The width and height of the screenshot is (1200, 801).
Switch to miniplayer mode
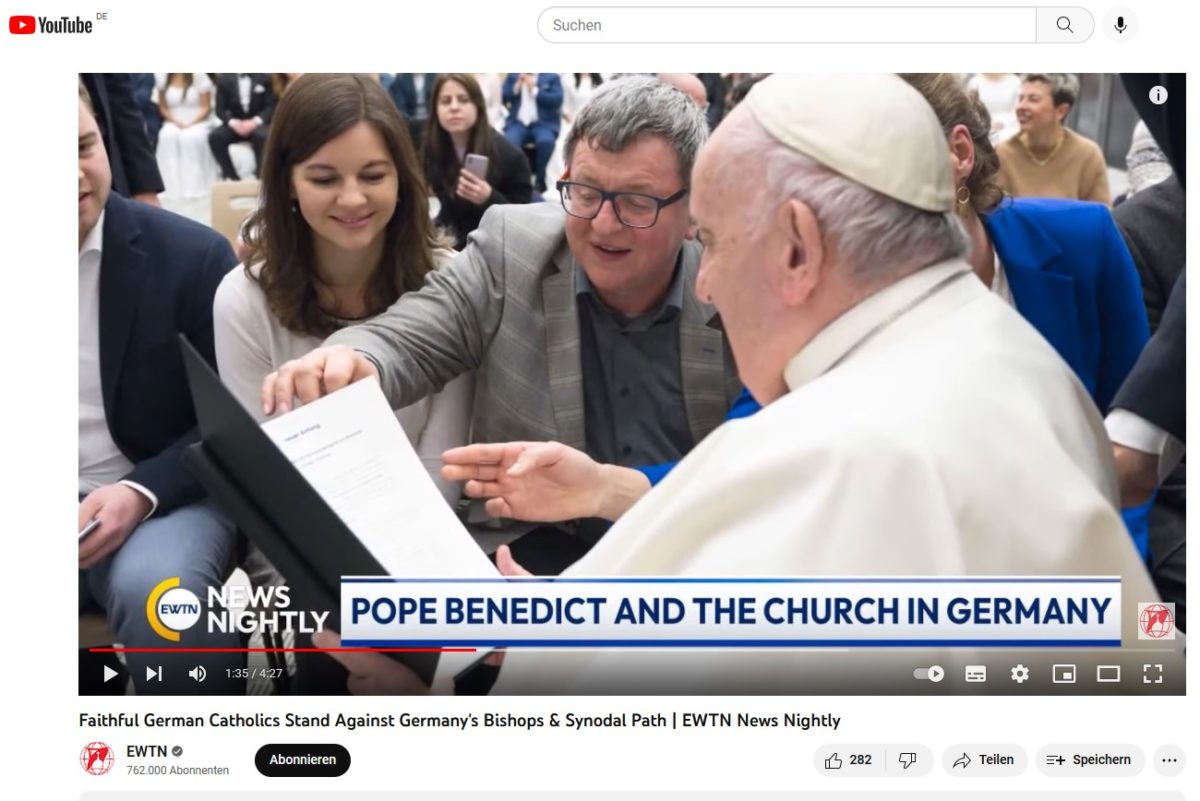click(x=1064, y=674)
